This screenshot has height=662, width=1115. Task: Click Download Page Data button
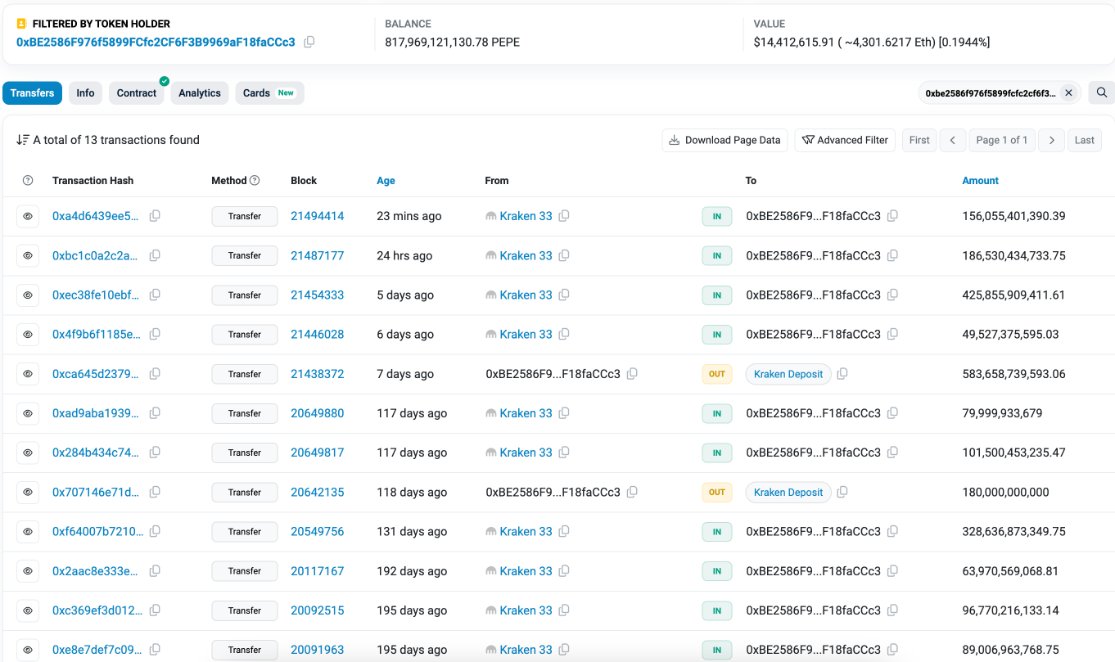(724, 140)
